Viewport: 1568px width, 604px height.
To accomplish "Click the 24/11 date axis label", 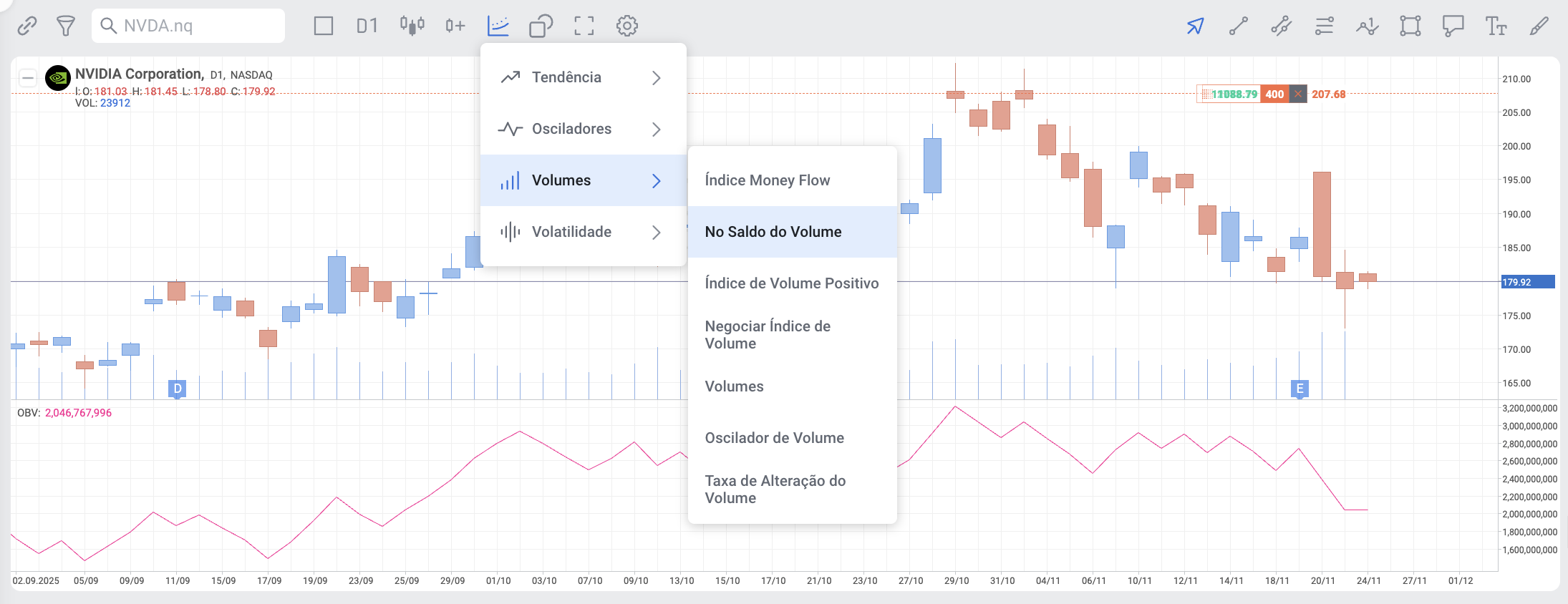I will coord(1368,580).
